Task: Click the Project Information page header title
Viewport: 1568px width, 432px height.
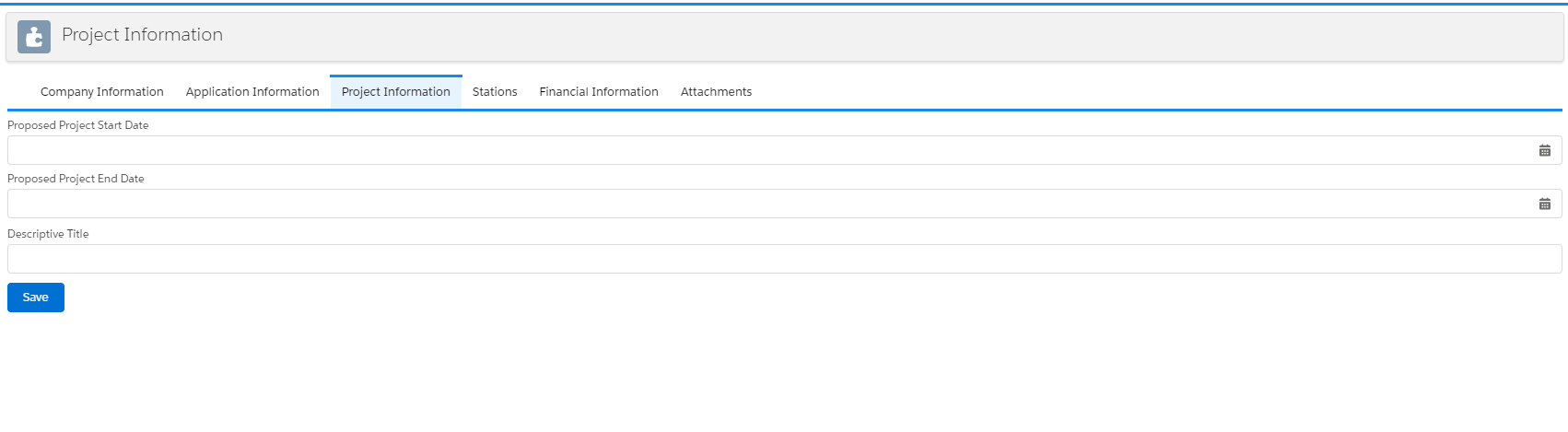Action: pyautogui.click(x=142, y=35)
